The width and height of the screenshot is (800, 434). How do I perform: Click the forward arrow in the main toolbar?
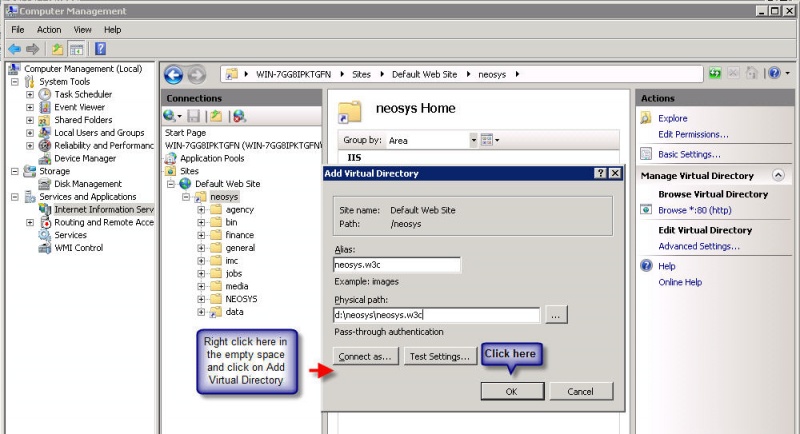coord(33,49)
